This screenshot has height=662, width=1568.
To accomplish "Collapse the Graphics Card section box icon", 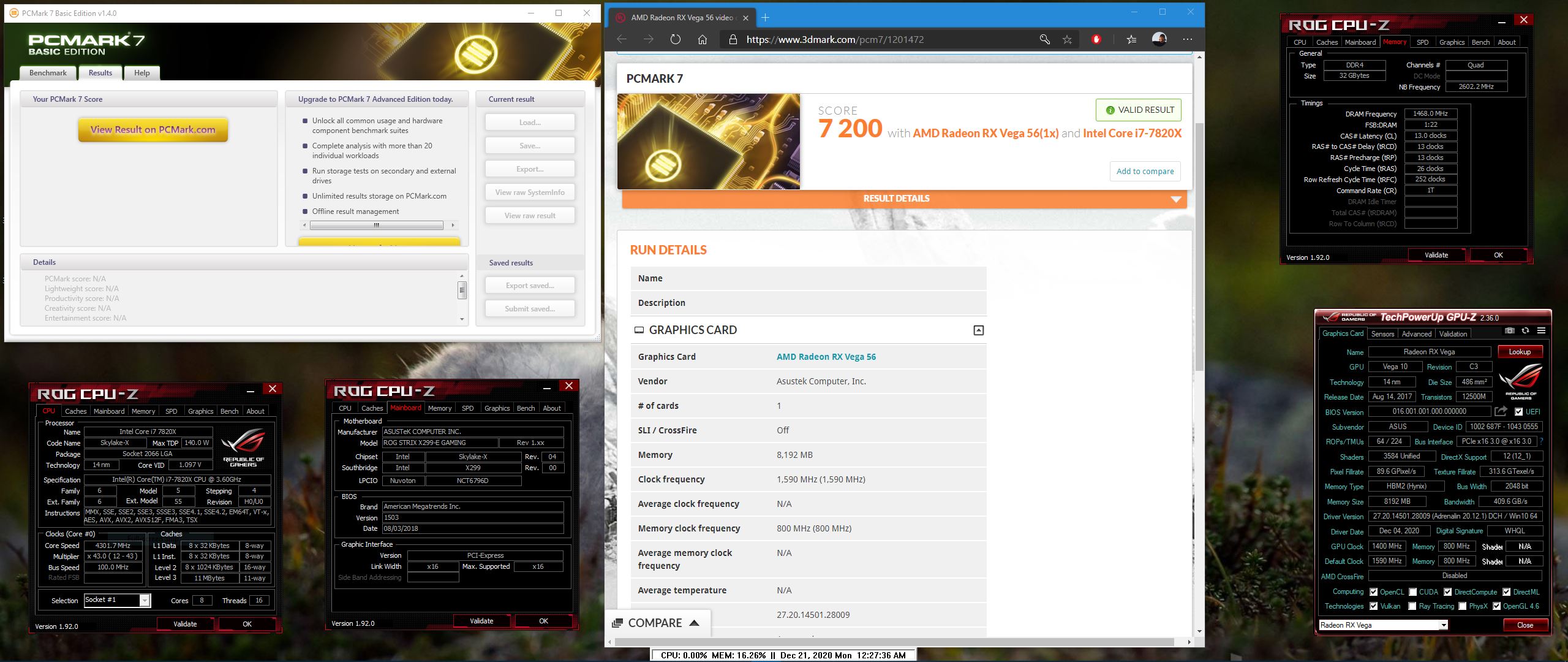I will click(x=978, y=330).
